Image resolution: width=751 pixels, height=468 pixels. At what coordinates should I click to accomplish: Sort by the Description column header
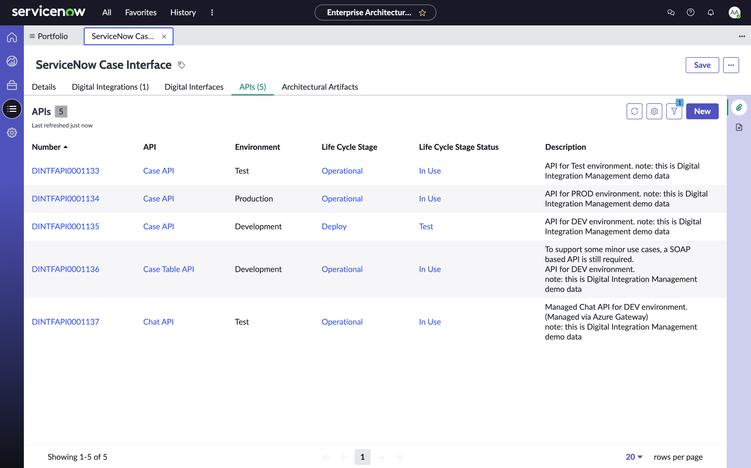point(565,147)
